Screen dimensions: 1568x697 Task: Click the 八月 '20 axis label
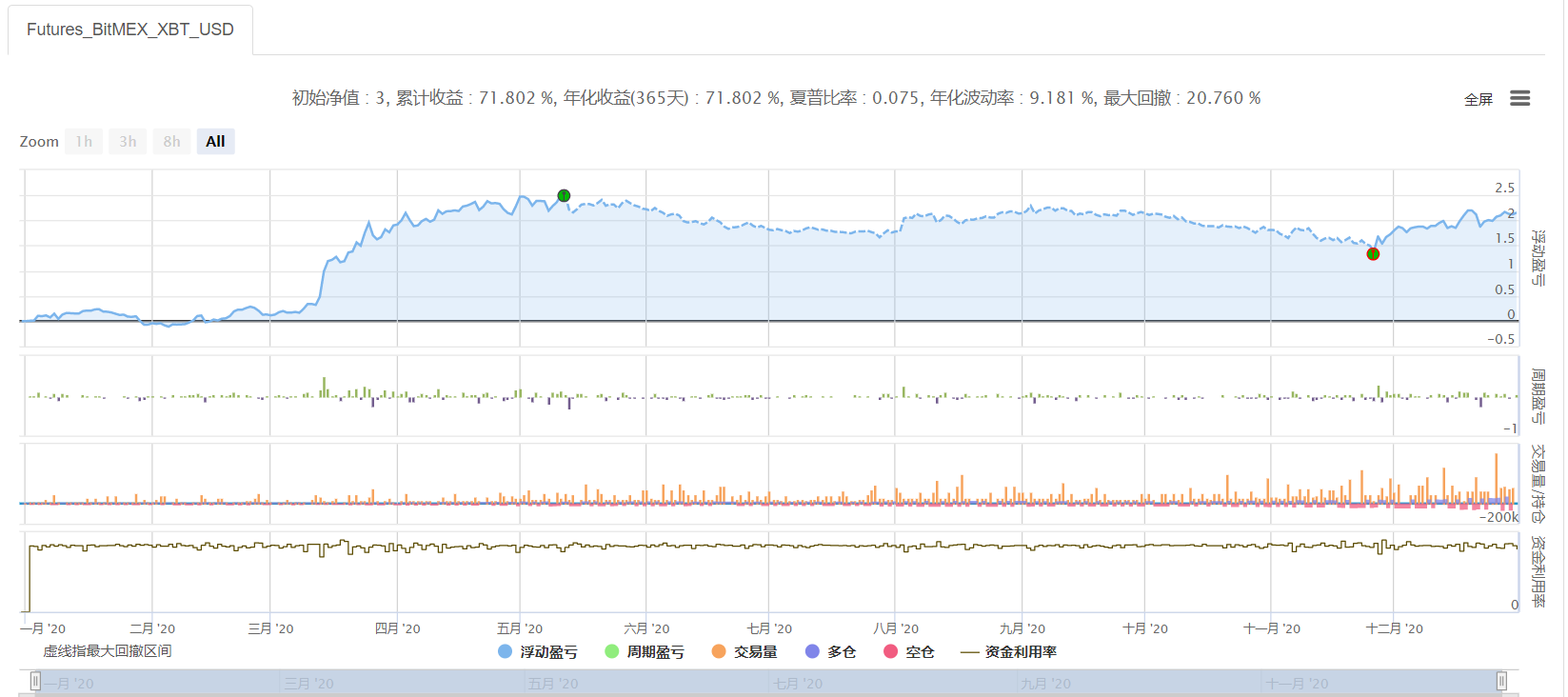[x=896, y=628]
